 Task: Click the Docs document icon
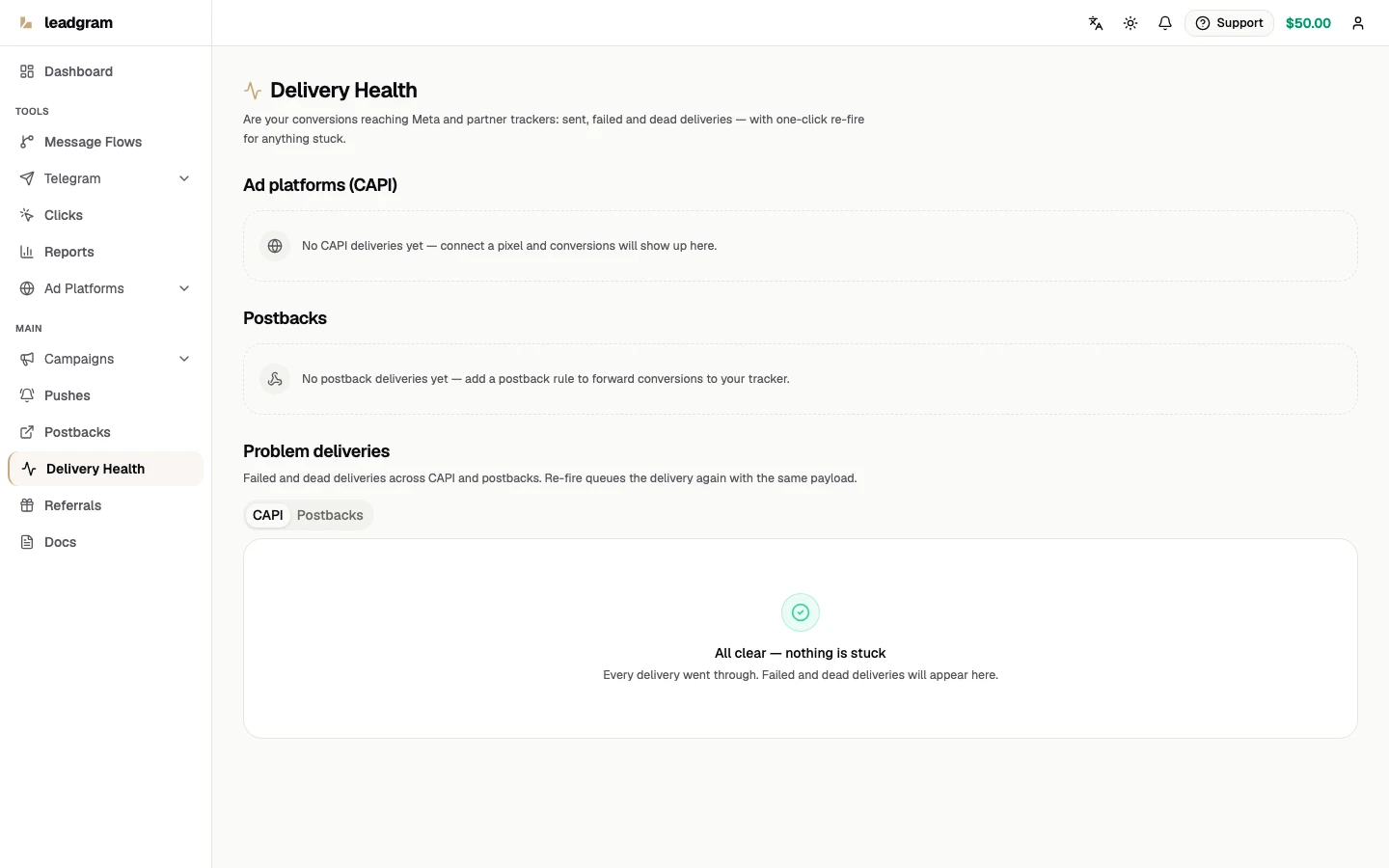pos(27,542)
